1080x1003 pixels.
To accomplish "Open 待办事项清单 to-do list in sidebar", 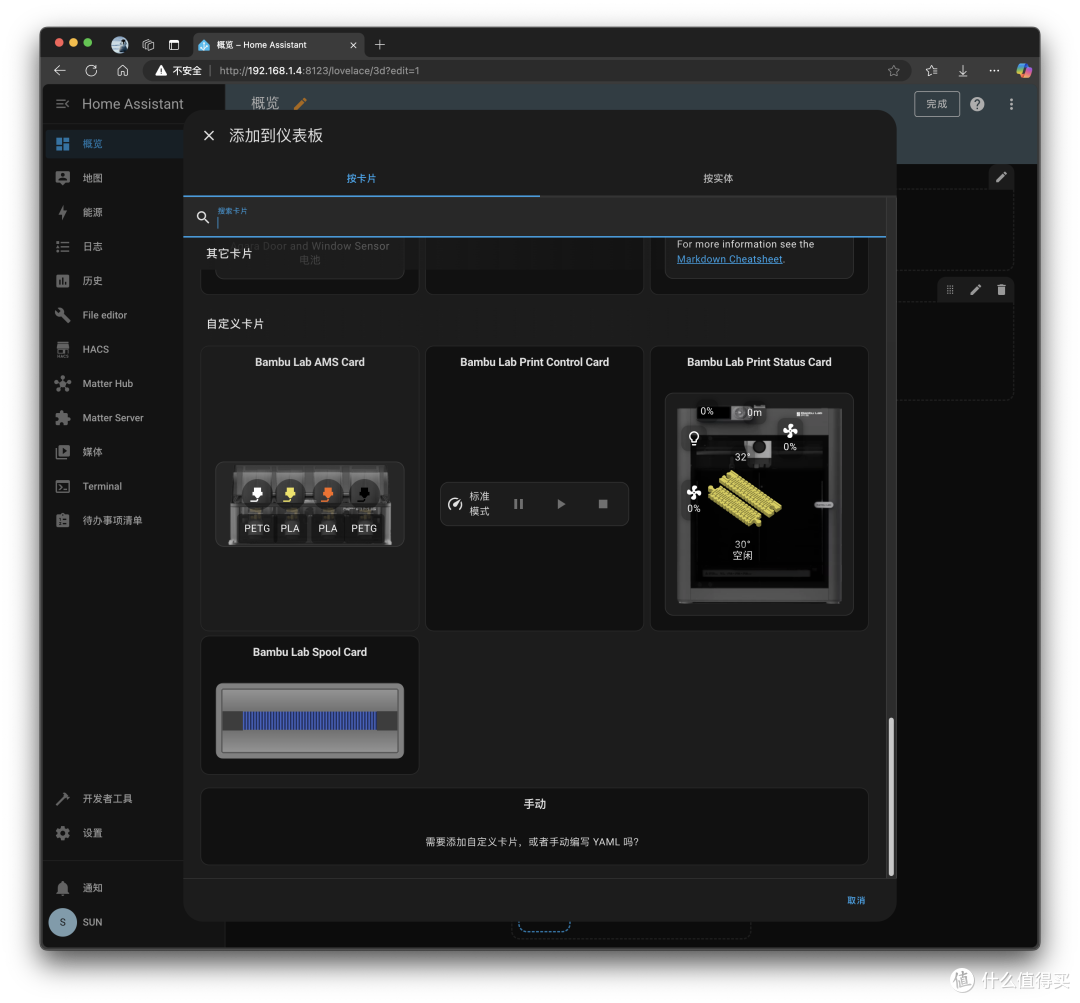I will [x=114, y=521].
